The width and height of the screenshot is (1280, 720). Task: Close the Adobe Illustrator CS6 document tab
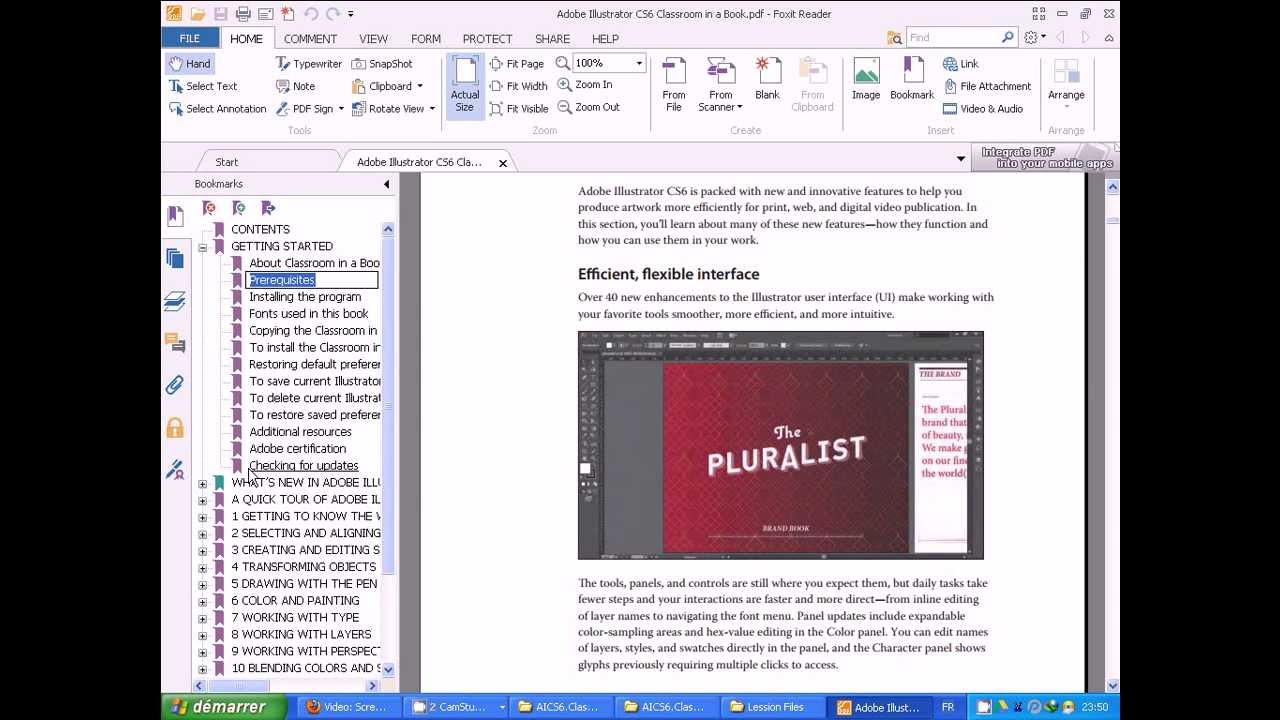point(503,163)
